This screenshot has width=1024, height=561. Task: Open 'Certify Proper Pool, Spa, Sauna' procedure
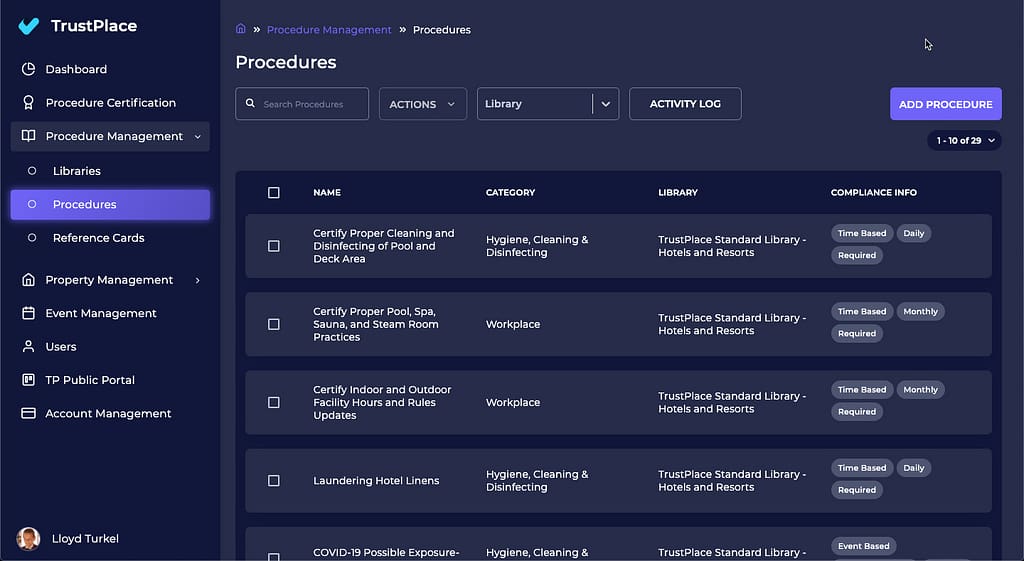pyautogui.click(x=376, y=325)
